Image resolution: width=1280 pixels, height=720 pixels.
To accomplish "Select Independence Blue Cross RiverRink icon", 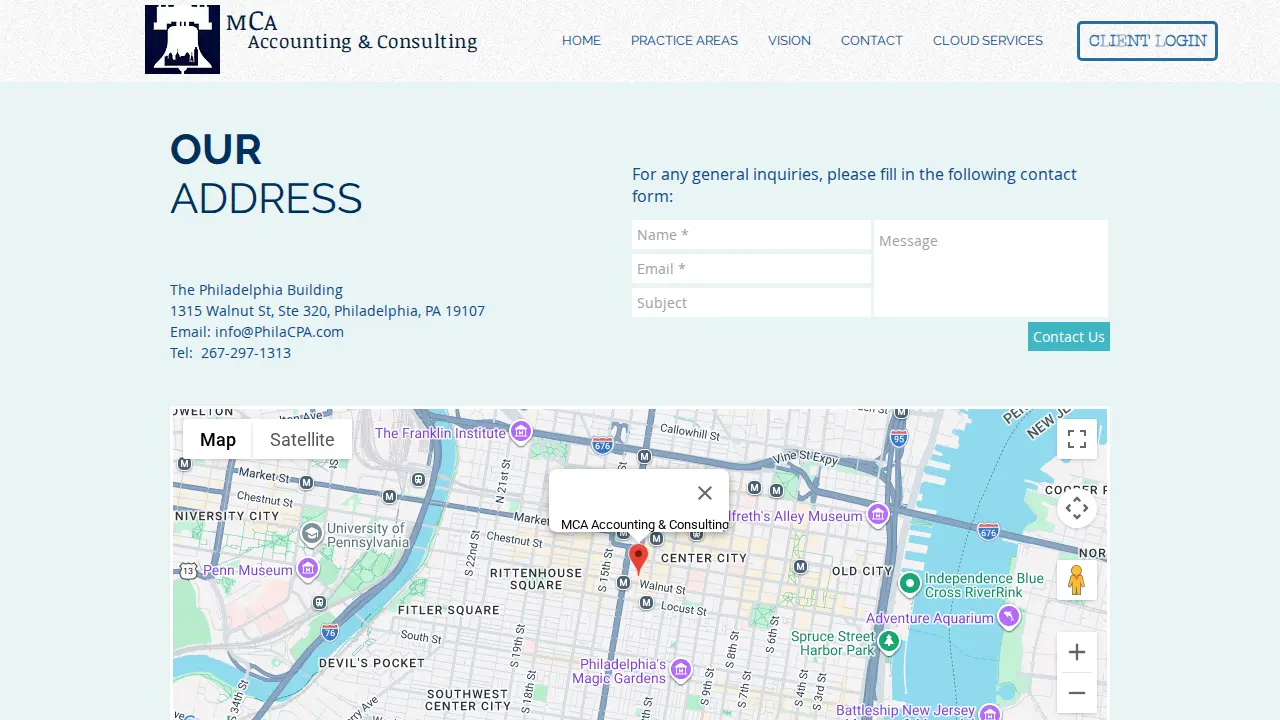I will pos(910,582).
